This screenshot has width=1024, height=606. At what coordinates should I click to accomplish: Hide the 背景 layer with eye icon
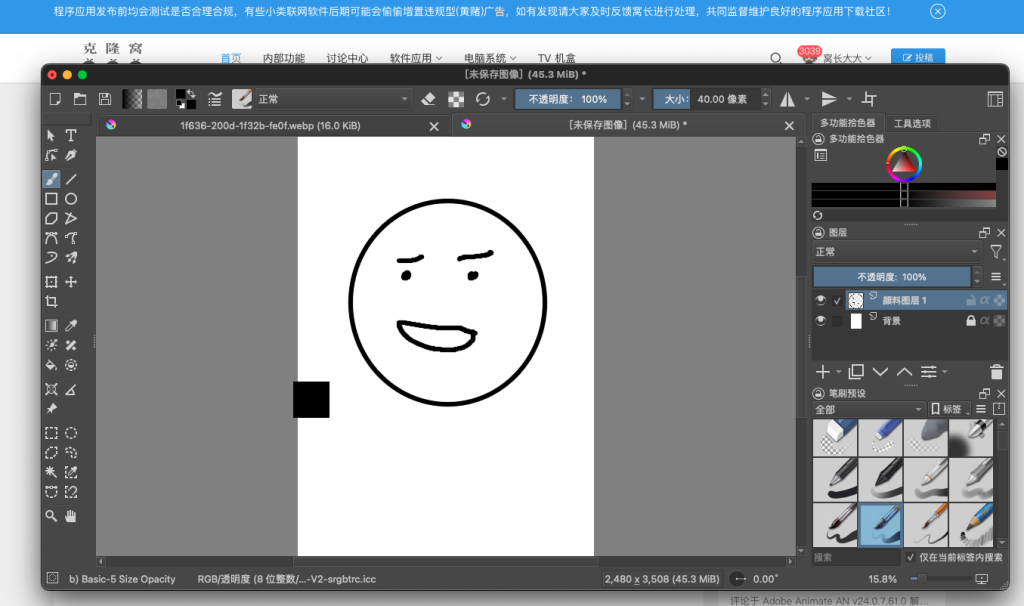[821, 320]
